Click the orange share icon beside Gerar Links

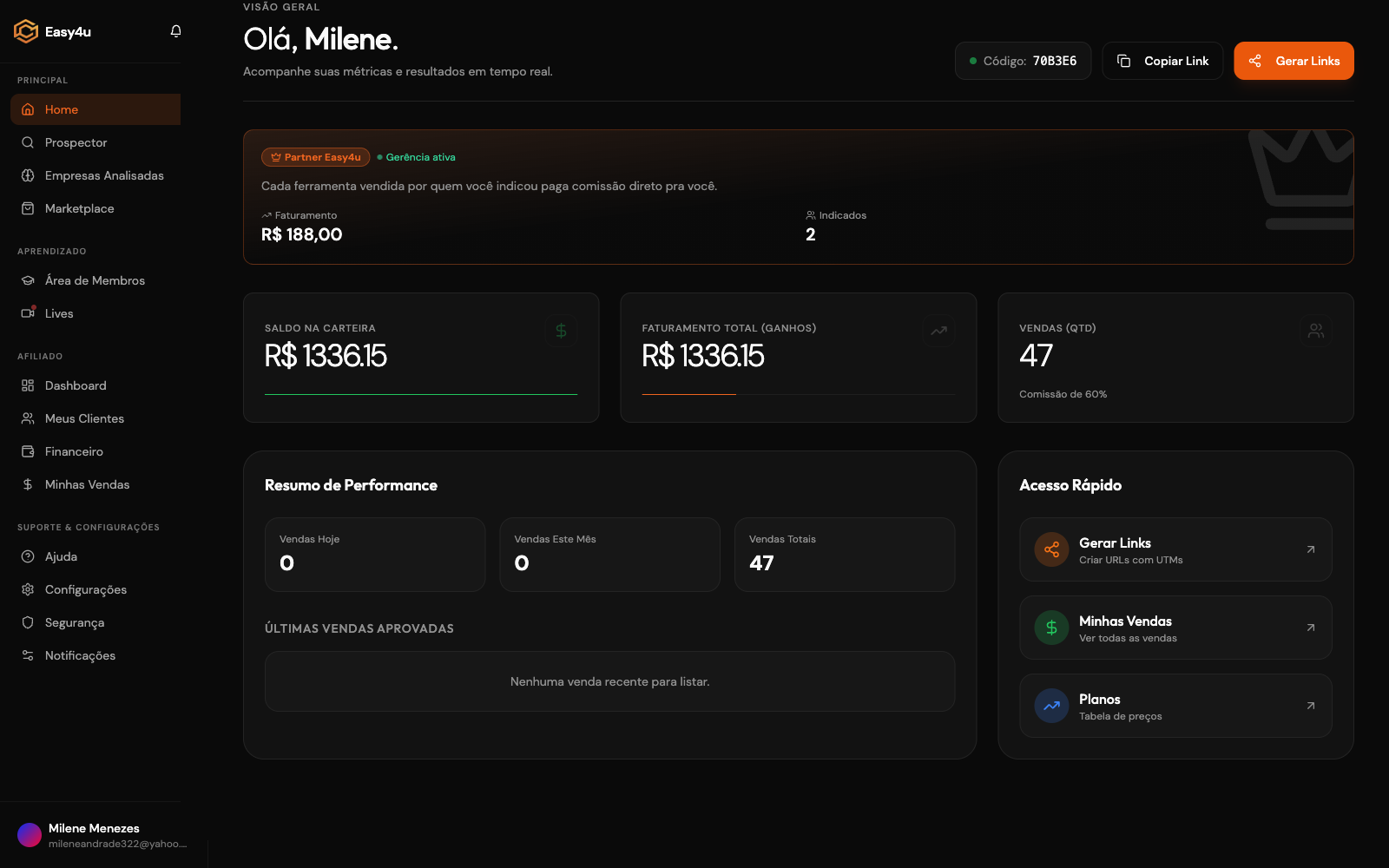tap(1051, 549)
